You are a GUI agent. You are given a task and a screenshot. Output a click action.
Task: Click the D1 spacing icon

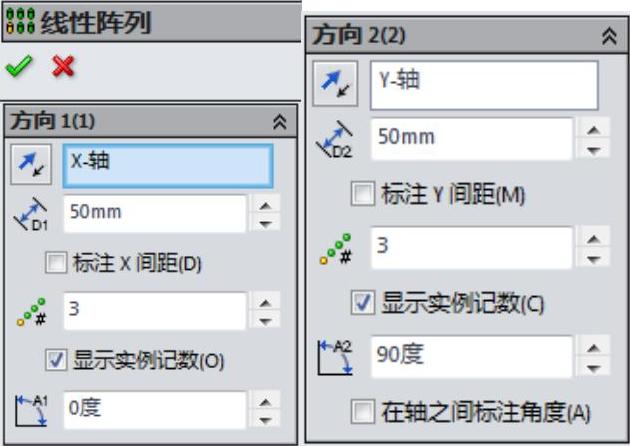tap(31, 214)
